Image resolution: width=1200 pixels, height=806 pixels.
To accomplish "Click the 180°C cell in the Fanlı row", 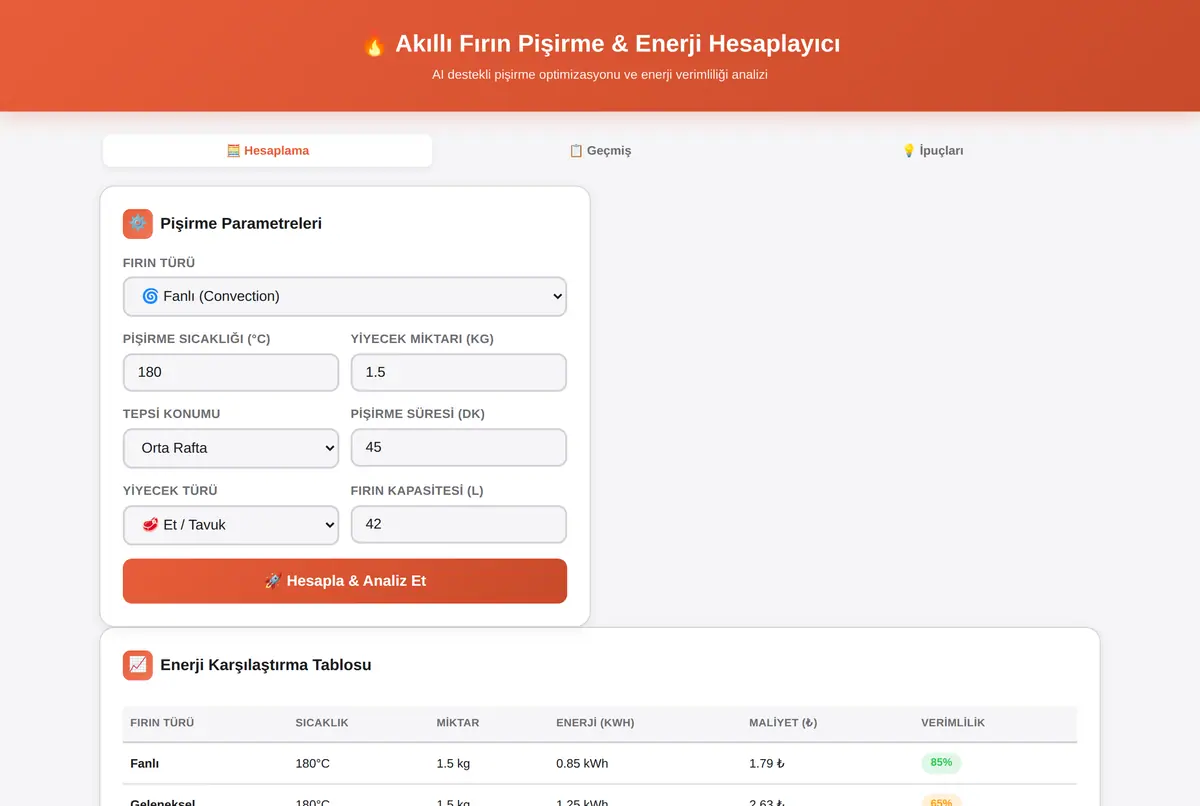I will 313,764.
